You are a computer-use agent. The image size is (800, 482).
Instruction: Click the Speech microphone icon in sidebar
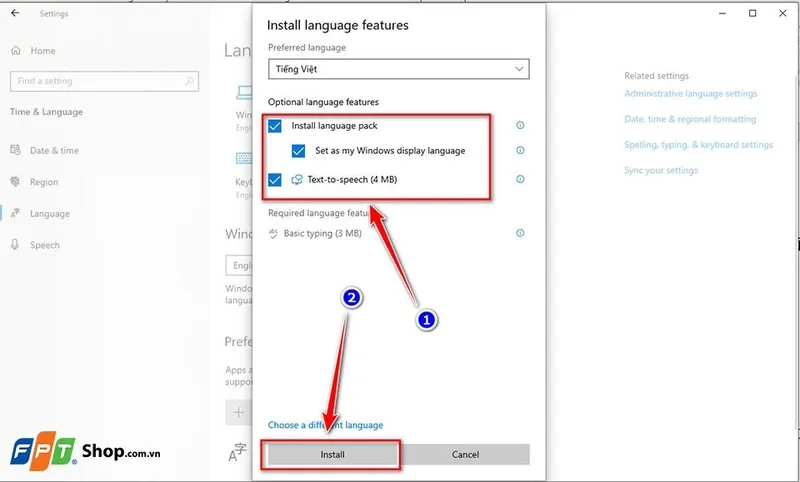coord(15,245)
